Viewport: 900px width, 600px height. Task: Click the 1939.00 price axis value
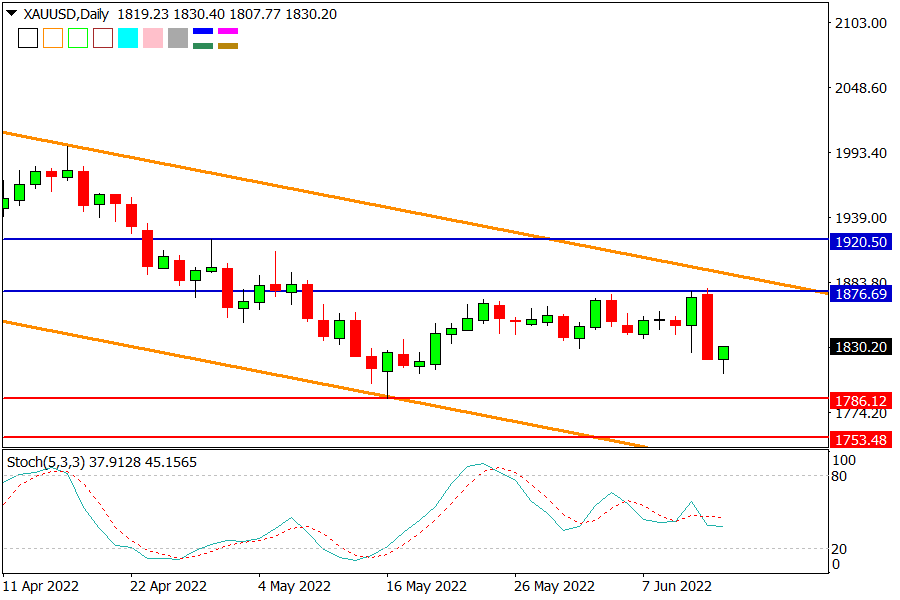click(x=861, y=218)
